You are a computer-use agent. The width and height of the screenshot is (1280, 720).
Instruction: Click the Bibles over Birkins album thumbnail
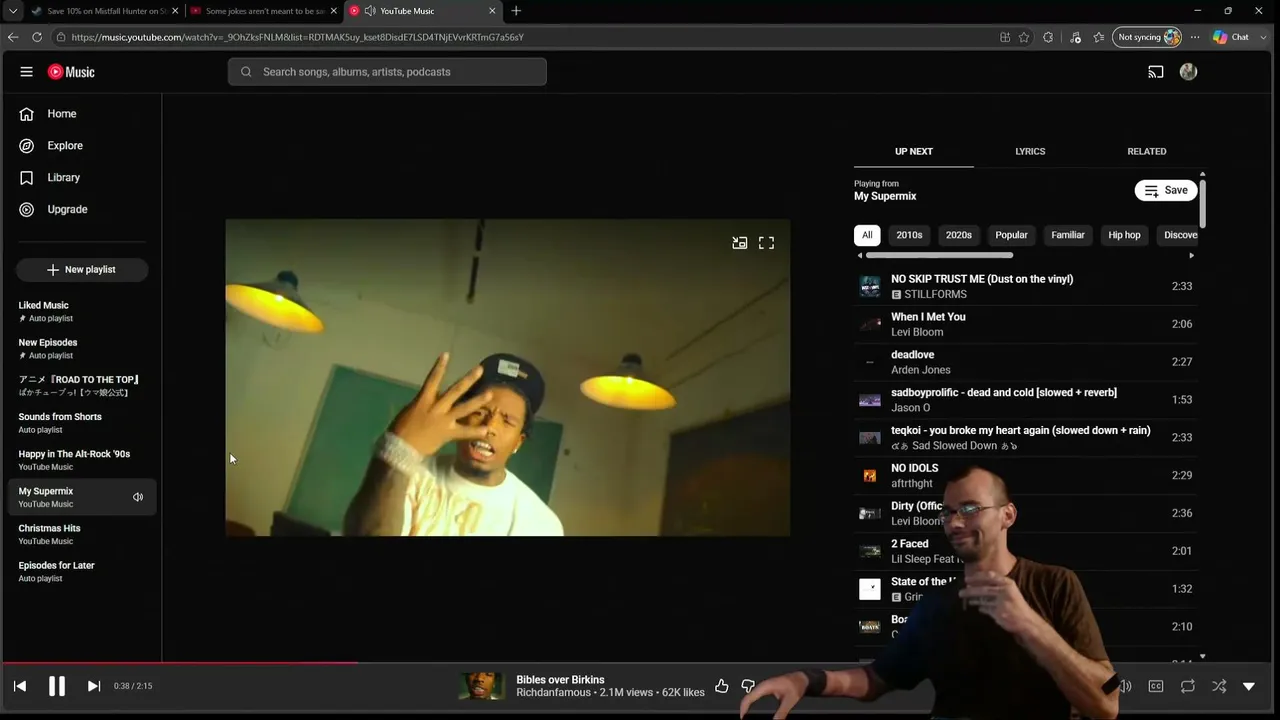pos(482,686)
